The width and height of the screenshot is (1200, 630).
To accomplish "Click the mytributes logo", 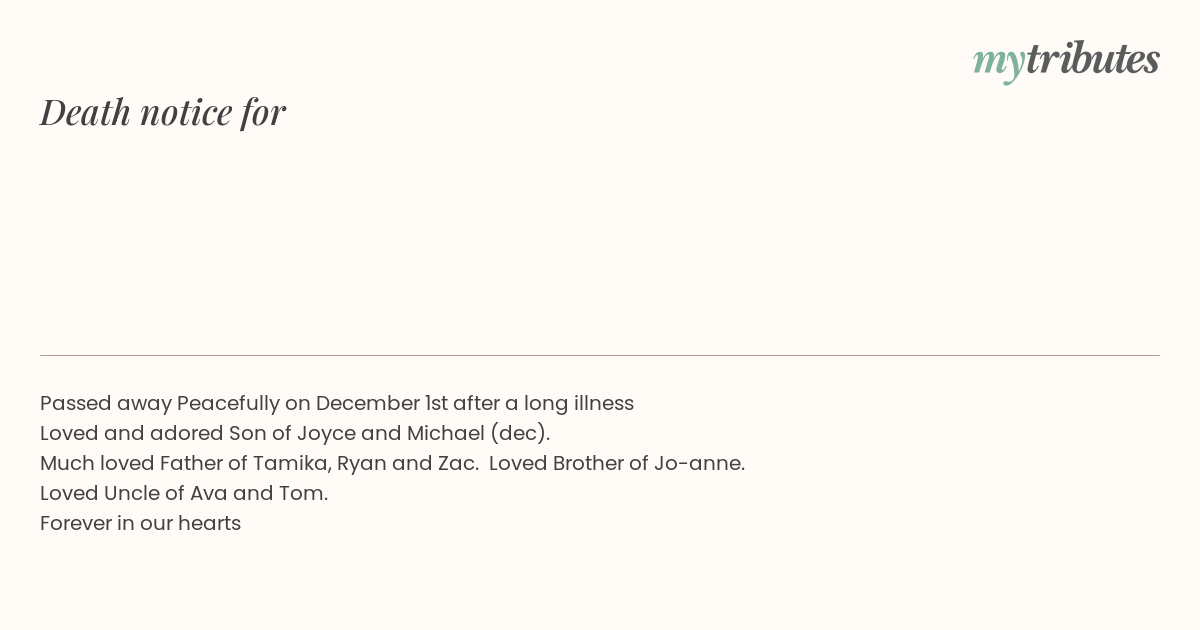I will coord(1066,60).
